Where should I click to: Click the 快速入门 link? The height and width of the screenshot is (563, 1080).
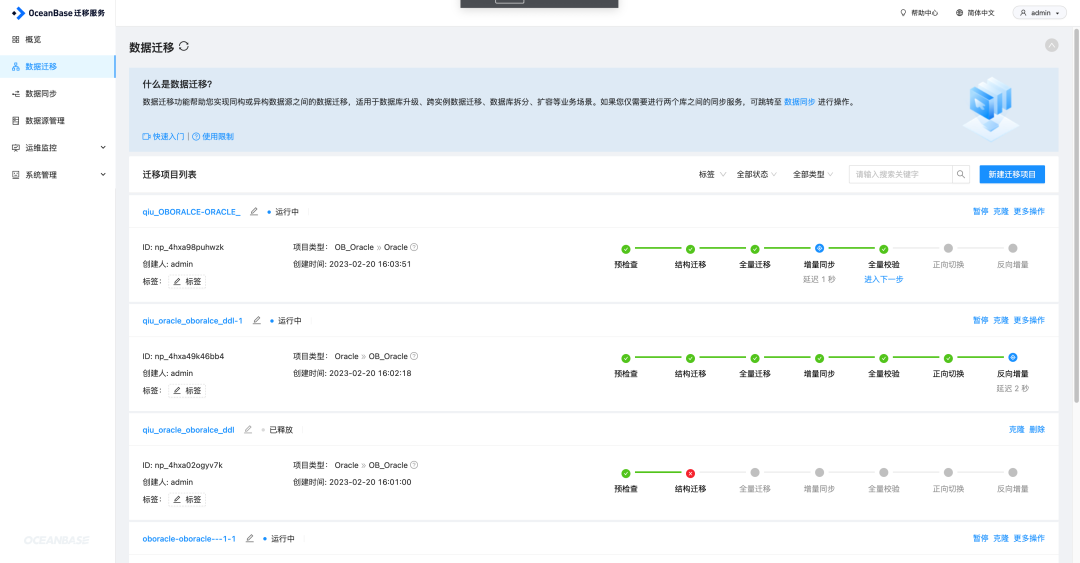(x=163, y=136)
